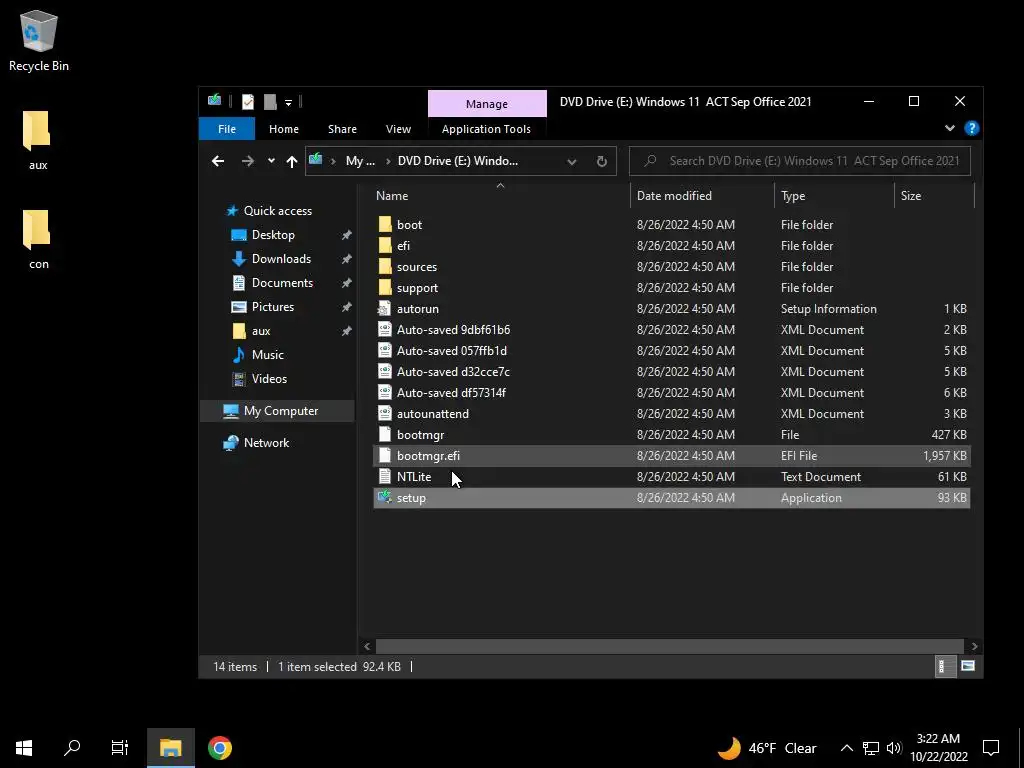The width and height of the screenshot is (1024, 768).
Task: Open the File menu tab
Action: coord(227,129)
